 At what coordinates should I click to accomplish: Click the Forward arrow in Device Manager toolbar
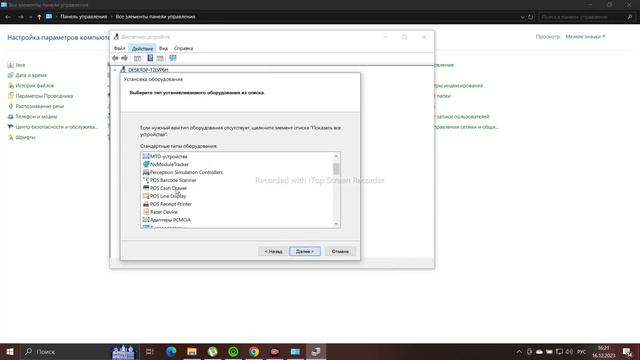[124, 58]
